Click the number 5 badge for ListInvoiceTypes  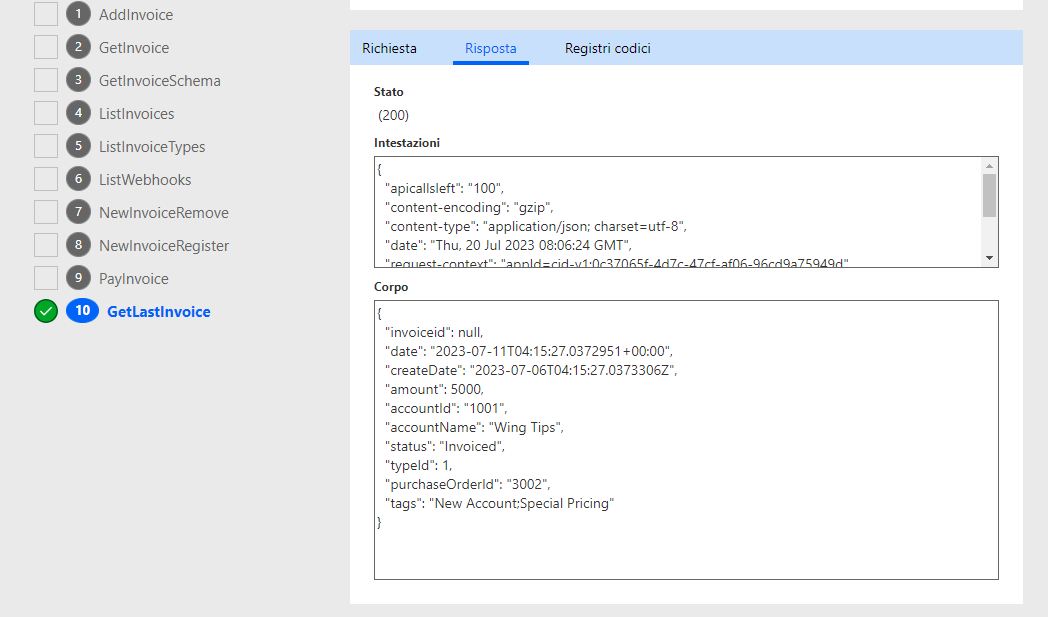pyautogui.click(x=78, y=147)
